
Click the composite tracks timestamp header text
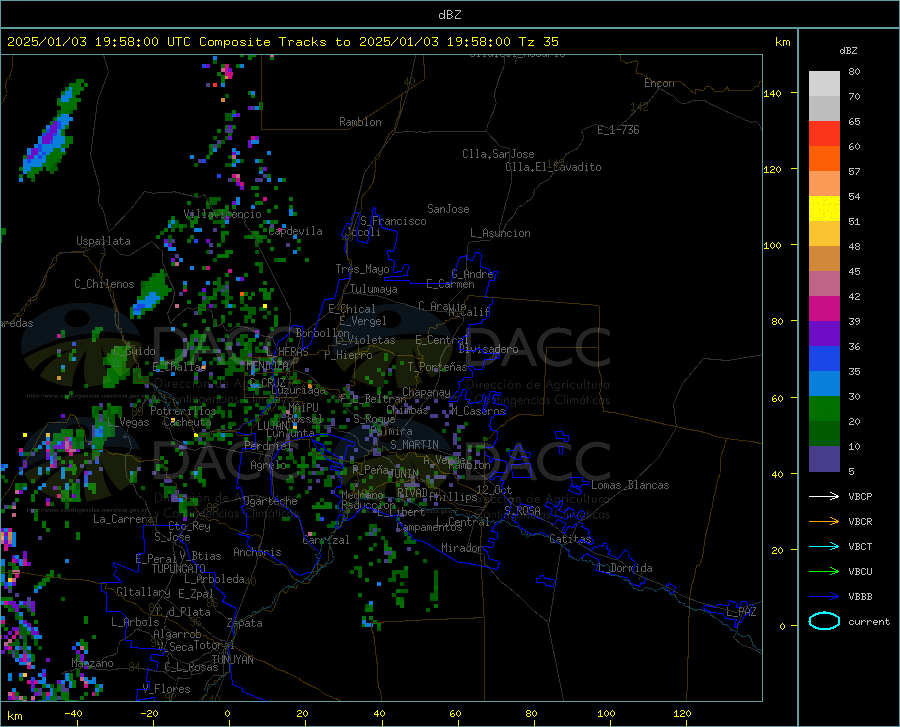pos(282,42)
